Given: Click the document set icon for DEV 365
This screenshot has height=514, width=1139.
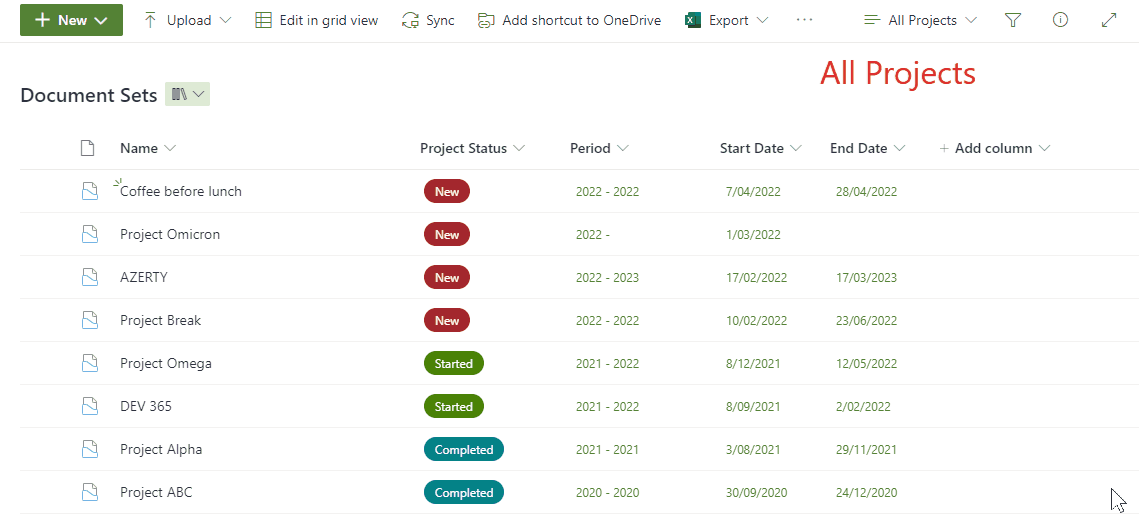Looking at the screenshot, I should 89,407.
